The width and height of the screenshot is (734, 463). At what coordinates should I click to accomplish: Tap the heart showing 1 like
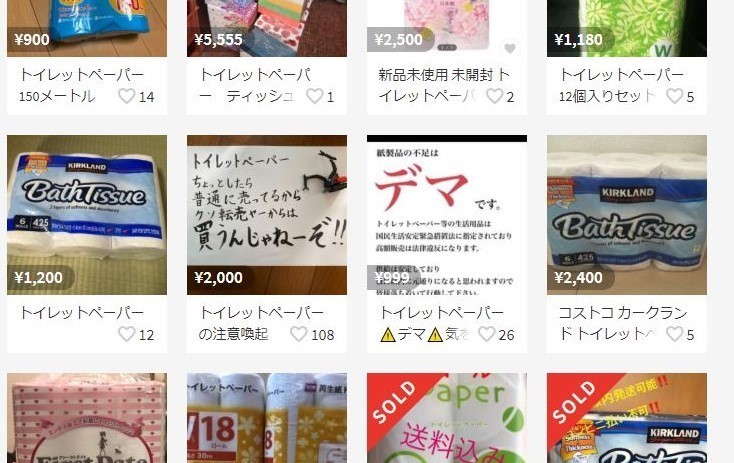(315, 96)
